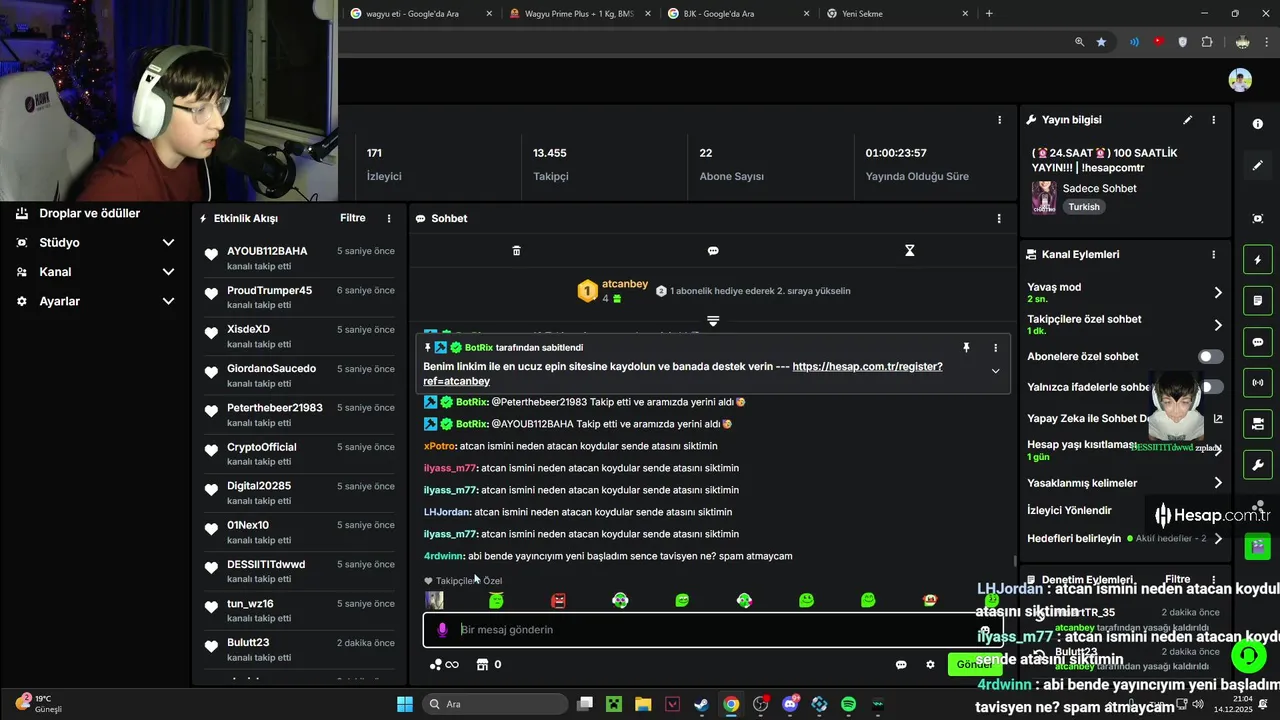
Task: Bookmark page with the Chrome star icon
Action: click(x=1101, y=42)
